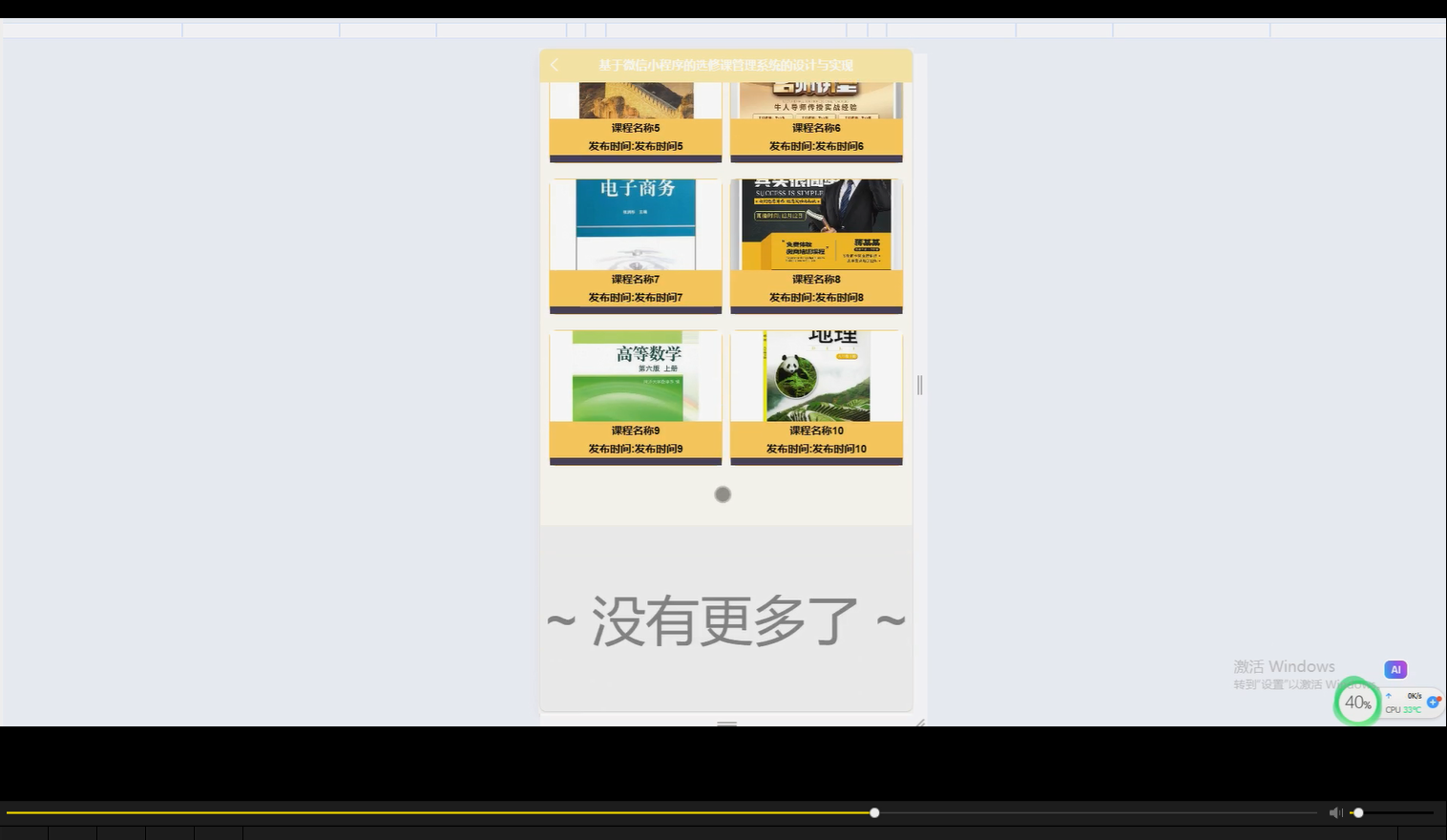Click the 激活 Windows watermark text
The width and height of the screenshot is (1447, 840).
(1283, 665)
